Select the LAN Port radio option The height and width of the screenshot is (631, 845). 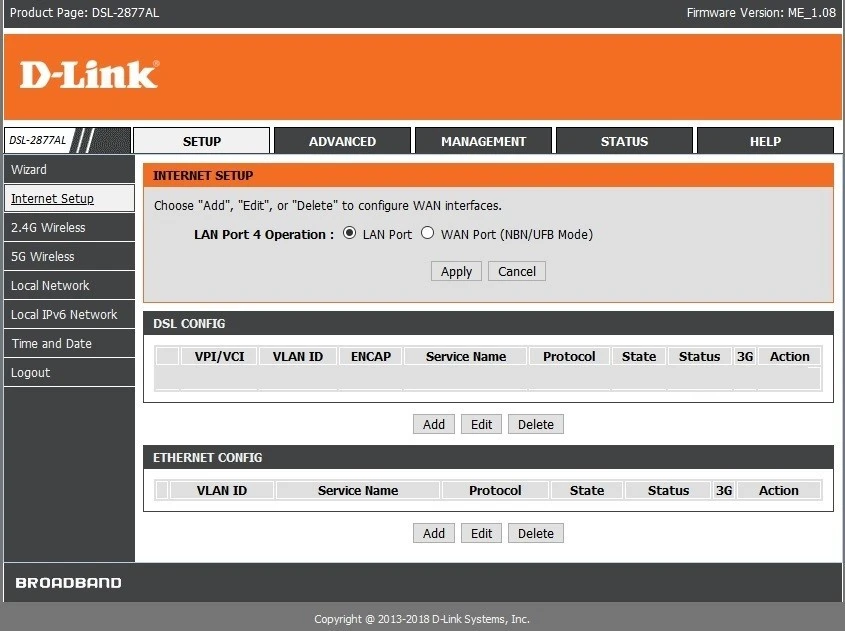349,233
